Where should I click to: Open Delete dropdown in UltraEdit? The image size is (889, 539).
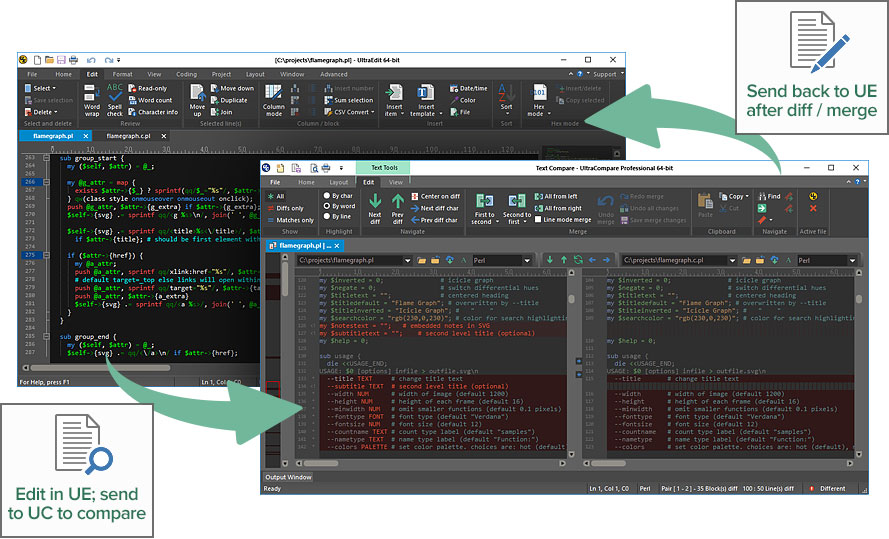(41, 112)
